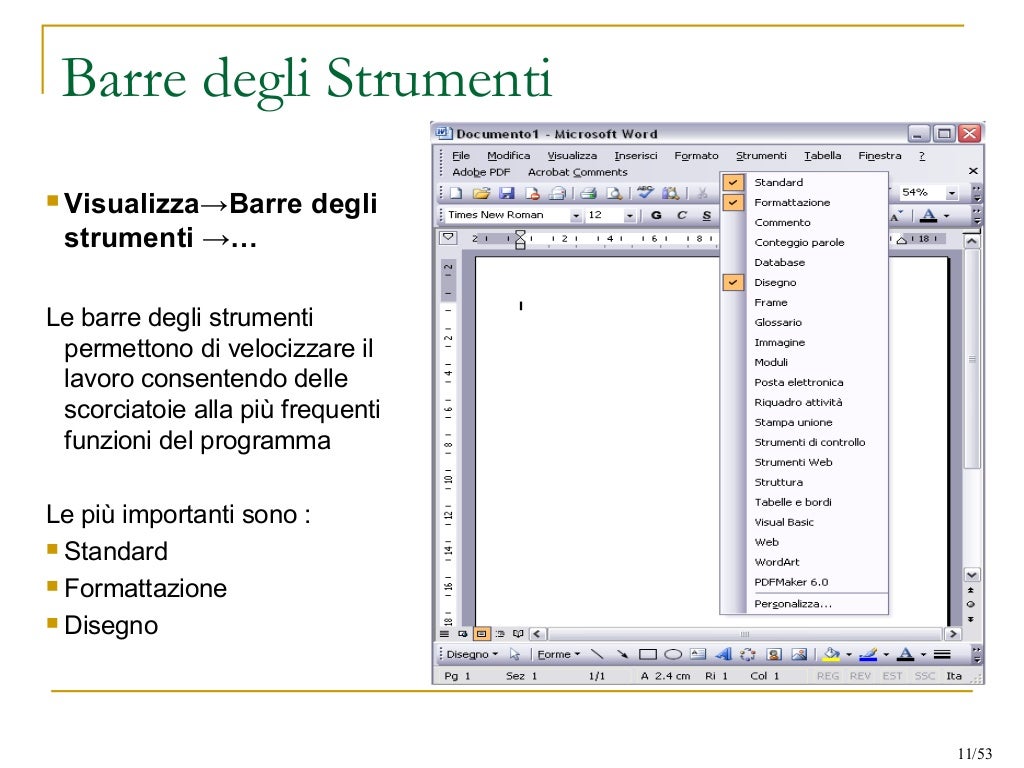The image size is (1024, 768).
Task: Click the Fill Color paint bucket
Action: click(831, 654)
